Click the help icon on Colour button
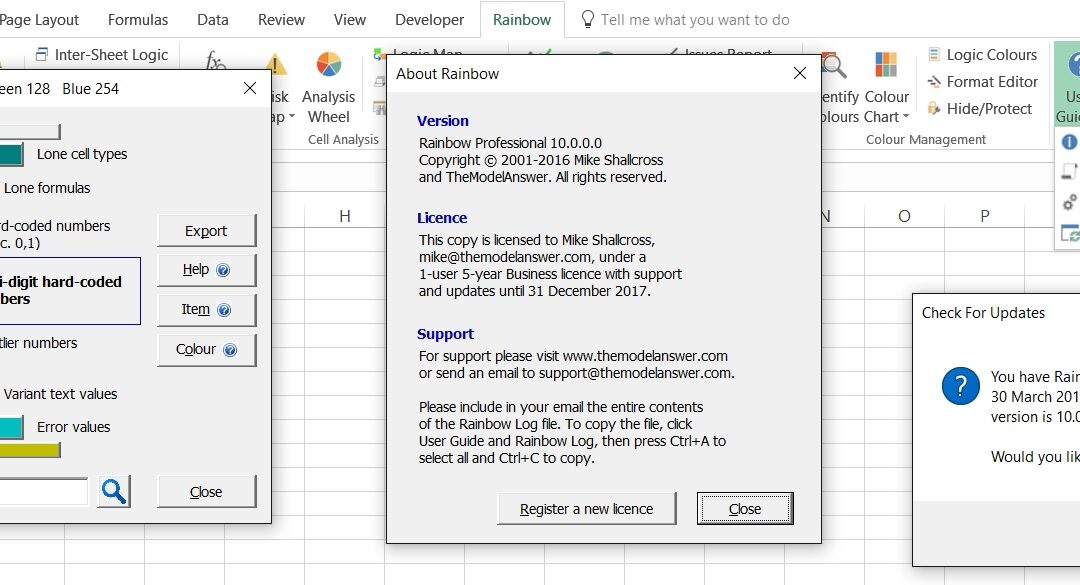The height and width of the screenshot is (585, 1080). (x=230, y=350)
